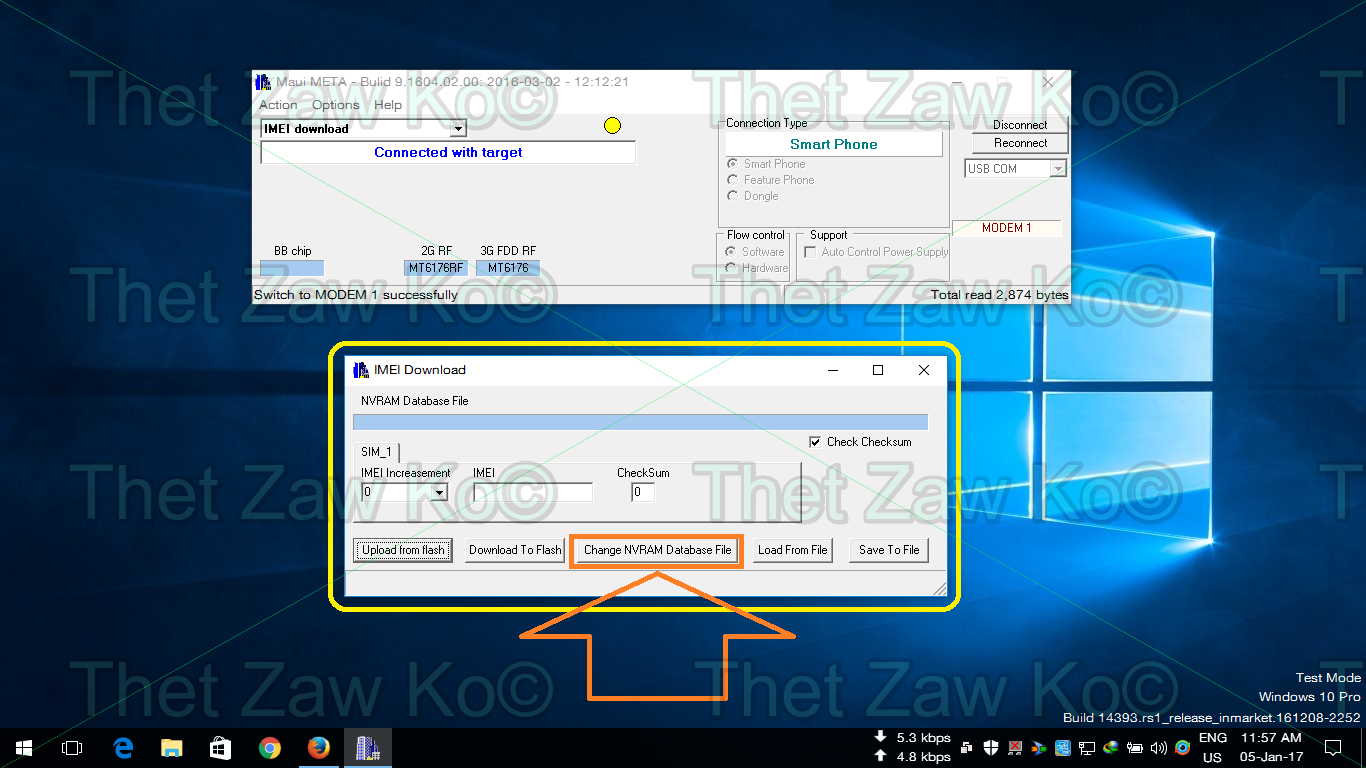The height and width of the screenshot is (768, 1366).
Task: Click the 3G FDD RF MT6176 field
Action: [x=508, y=268]
